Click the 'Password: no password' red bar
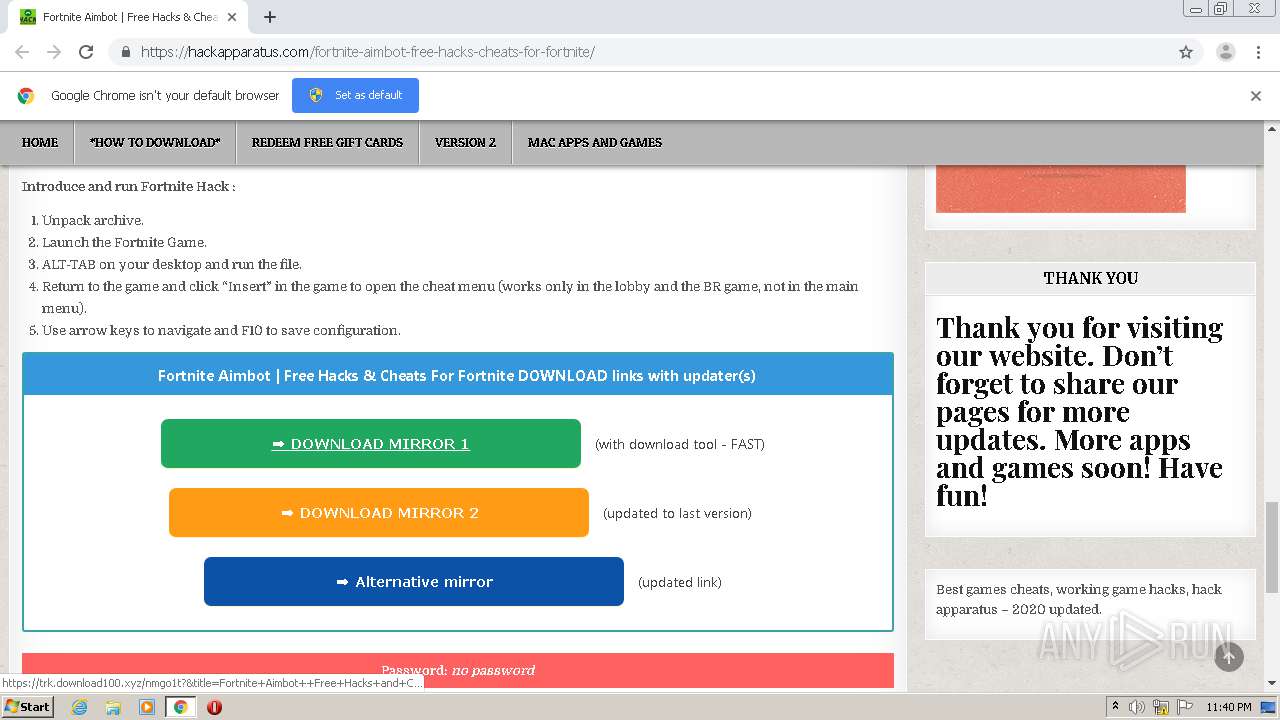1280x720 pixels. 458,670
